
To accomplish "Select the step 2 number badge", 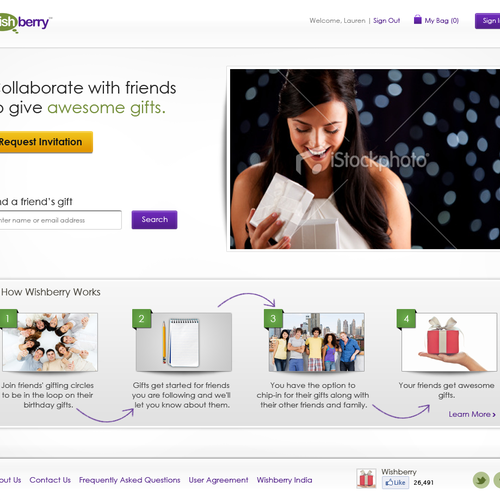I will 142,319.
